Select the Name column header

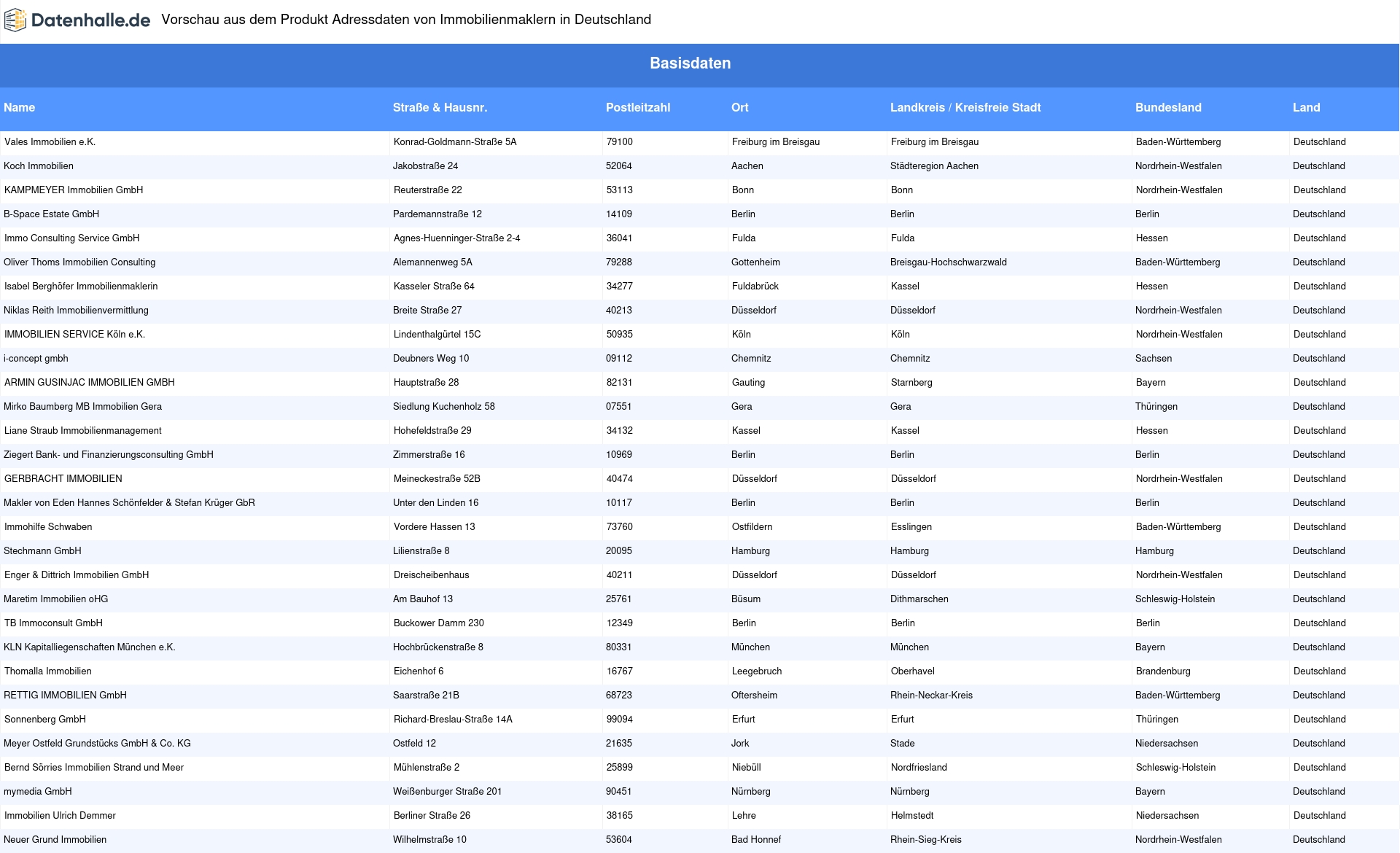point(20,107)
